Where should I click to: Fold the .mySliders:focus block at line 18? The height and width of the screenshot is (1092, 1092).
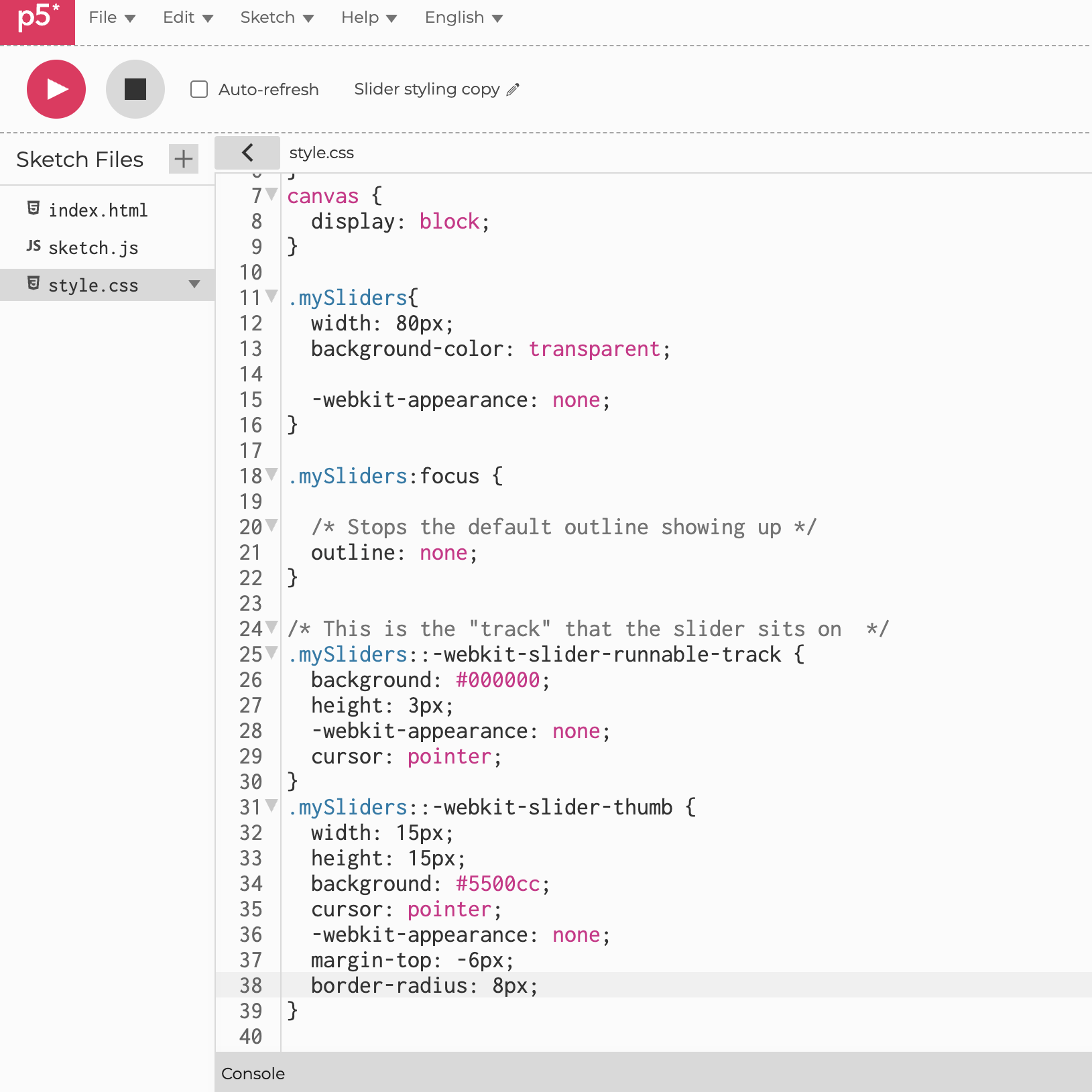[x=271, y=474]
